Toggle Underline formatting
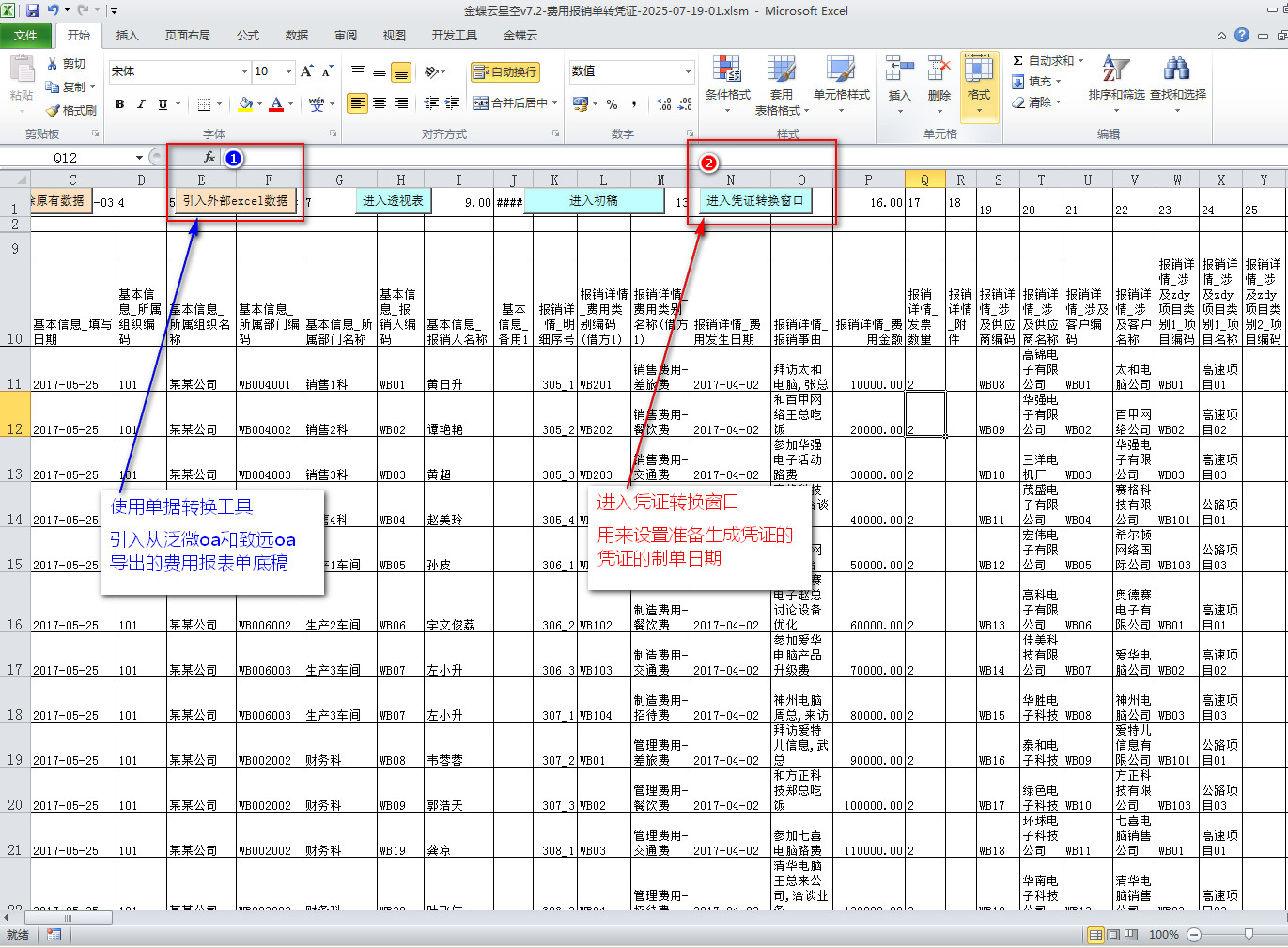Viewport: 1288px width, 948px height. click(163, 104)
